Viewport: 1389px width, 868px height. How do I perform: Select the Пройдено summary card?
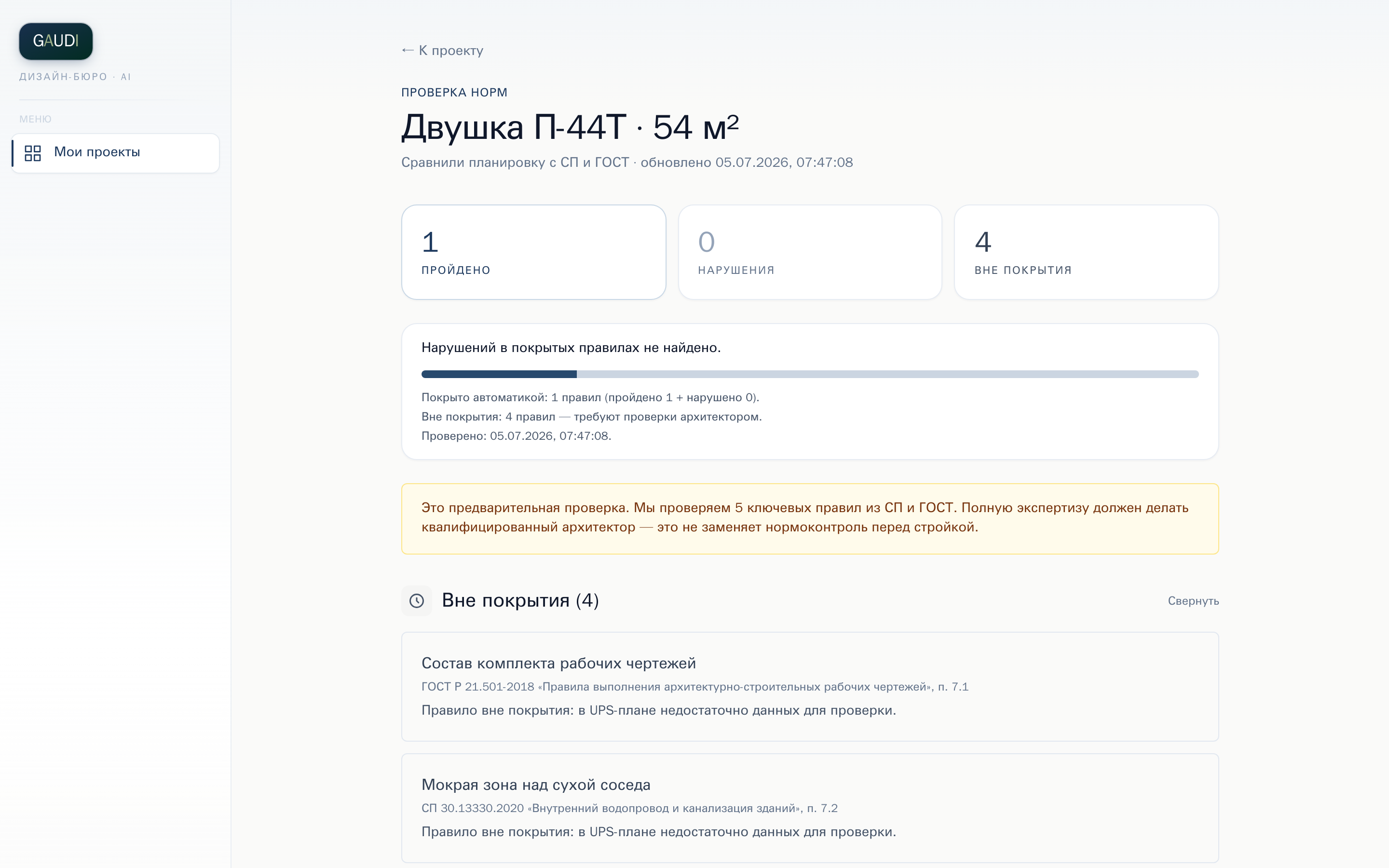click(x=534, y=252)
